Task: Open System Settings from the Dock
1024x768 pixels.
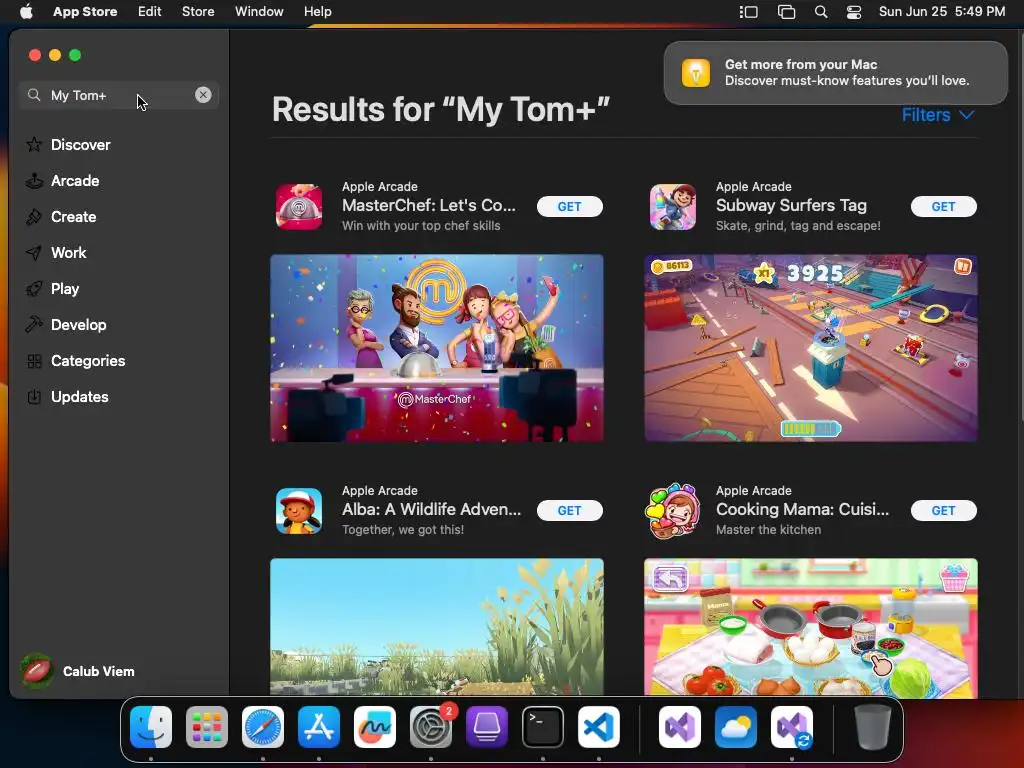Action: [431, 727]
